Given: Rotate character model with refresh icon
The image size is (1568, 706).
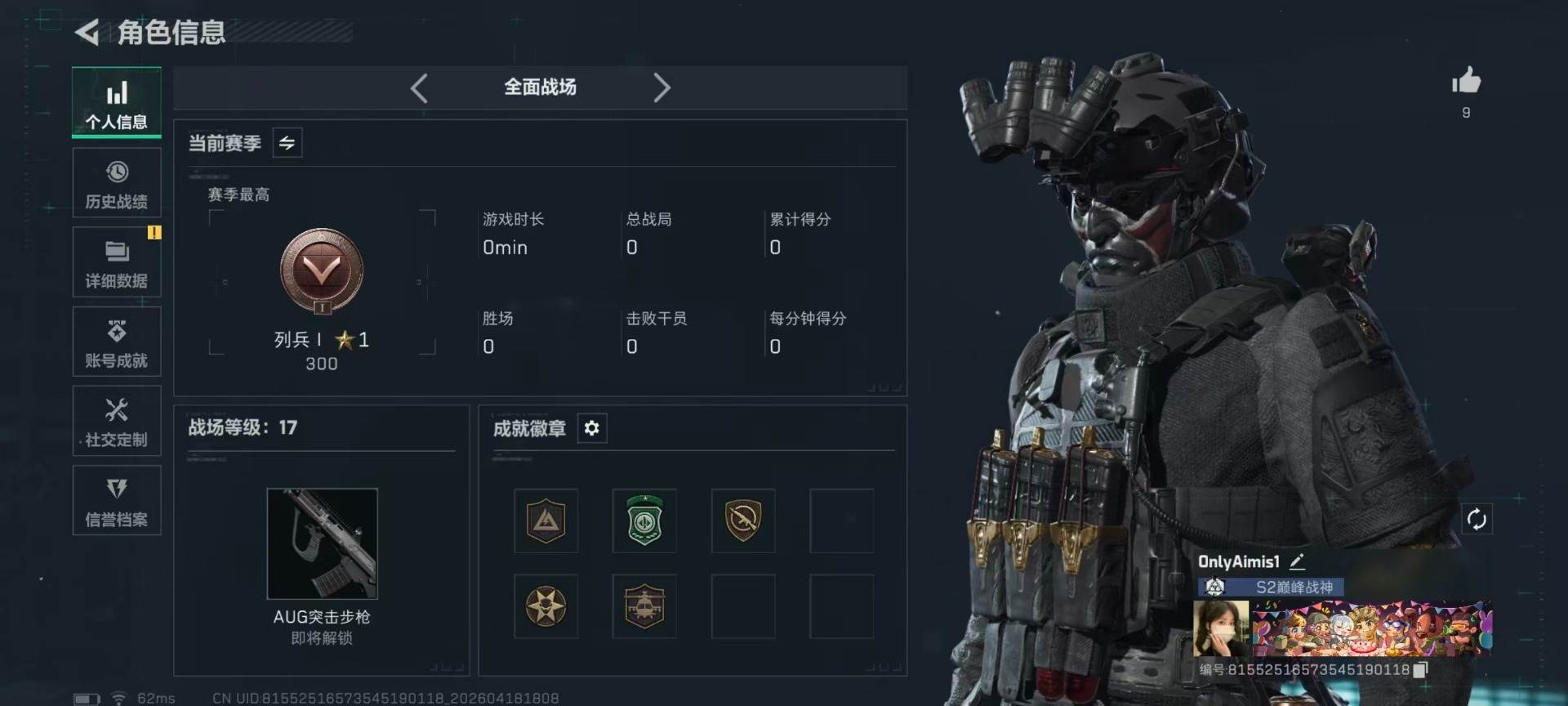Looking at the screenshot, I should click(1477, 519).
